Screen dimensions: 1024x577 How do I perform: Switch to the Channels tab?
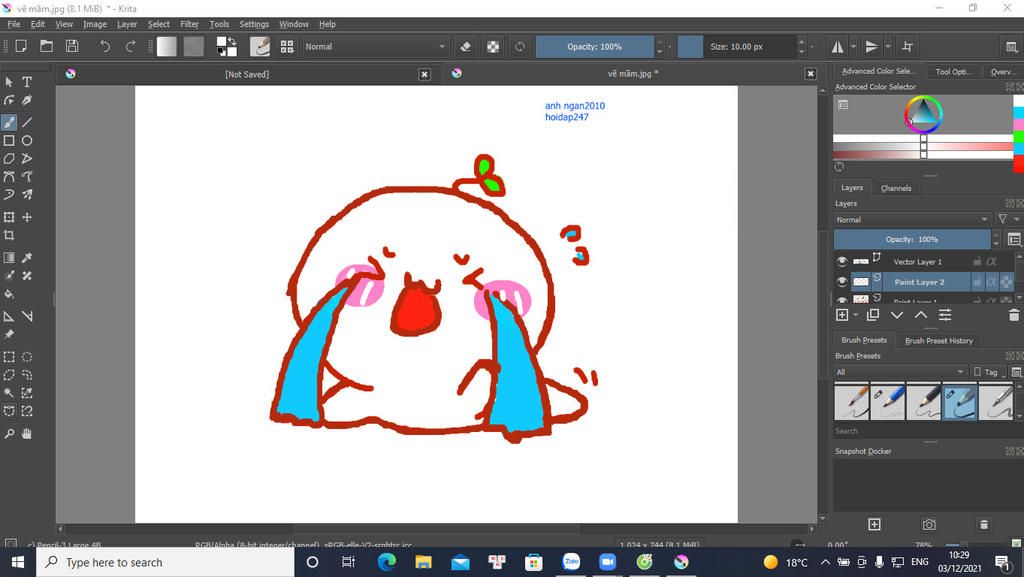[895, 188]
